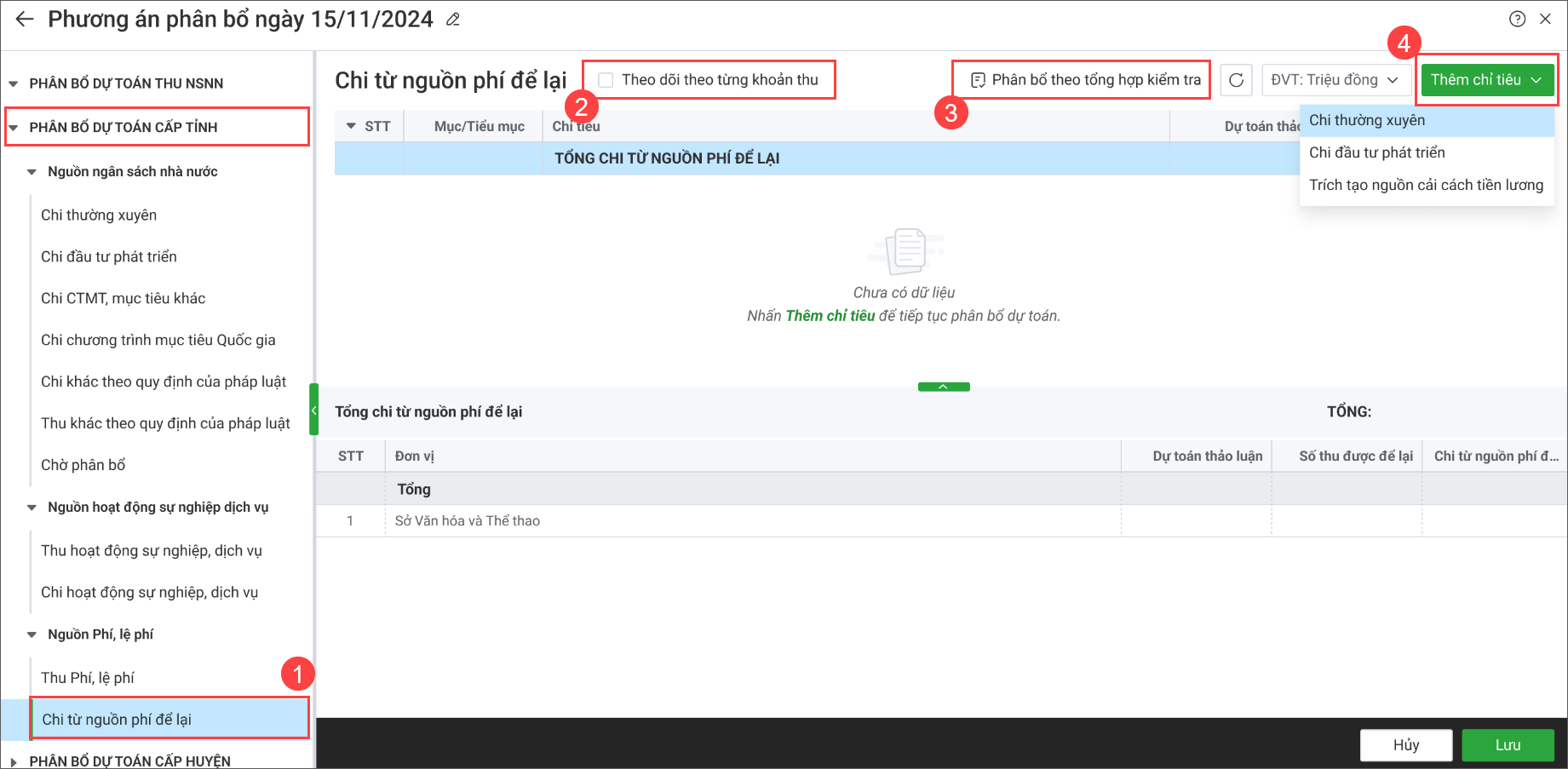Open help via the question mark icon
Image resolution: width=1568 pixels, height=769 pixels.
click(1517, 19)
